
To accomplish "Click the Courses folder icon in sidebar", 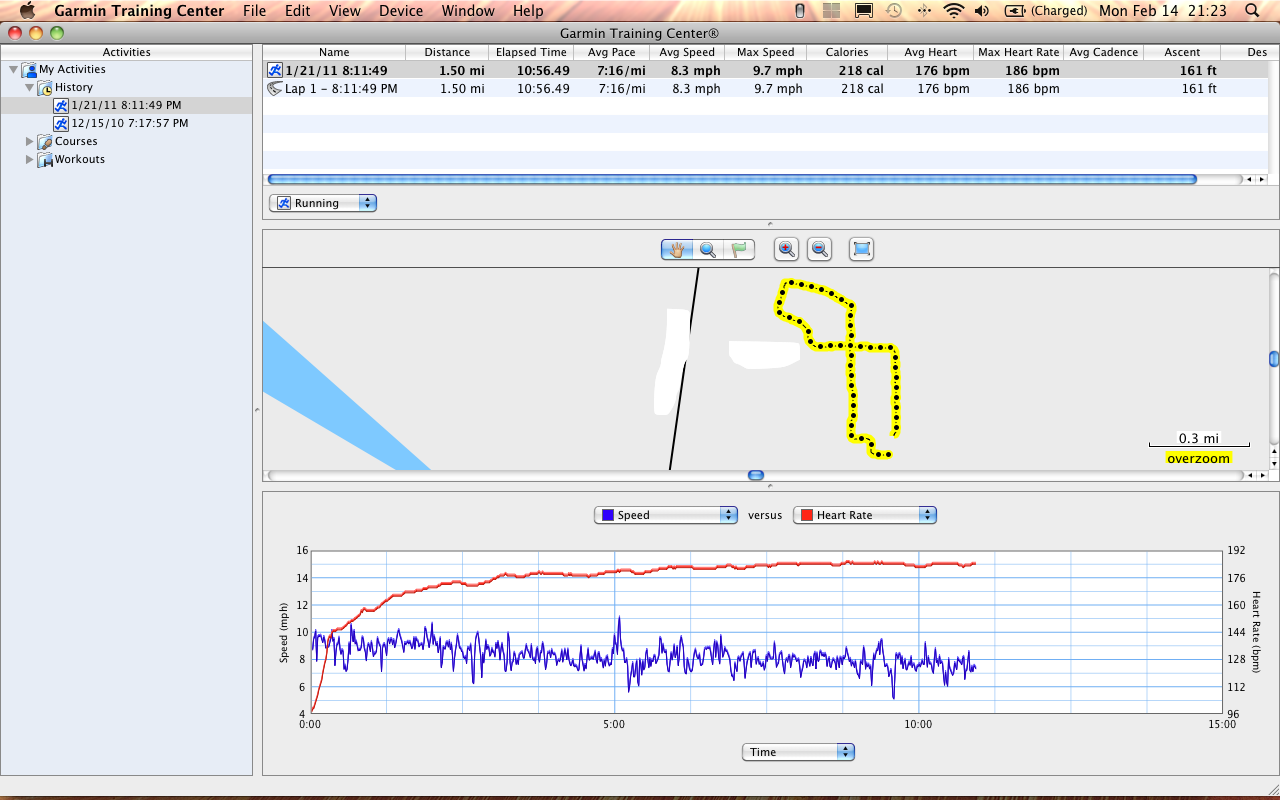I will point(46,142).
